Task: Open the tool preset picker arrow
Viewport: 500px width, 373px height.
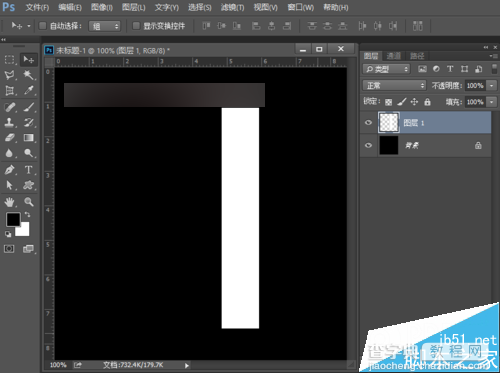Action: point(29,26)
